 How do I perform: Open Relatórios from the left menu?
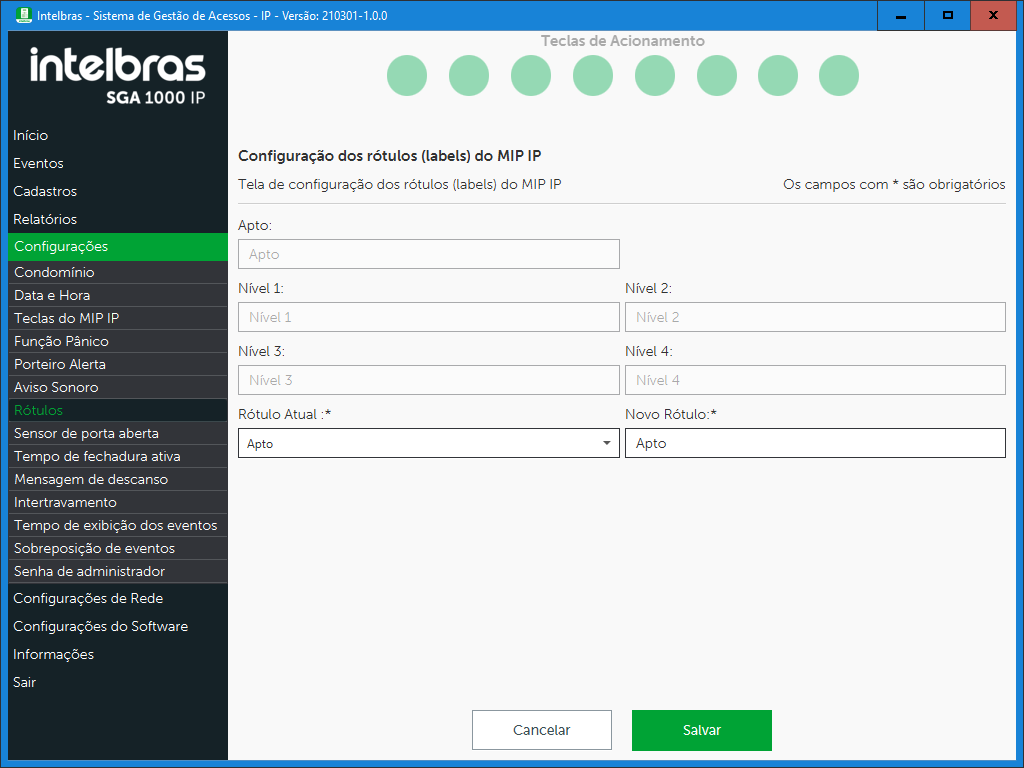[45, 219]
